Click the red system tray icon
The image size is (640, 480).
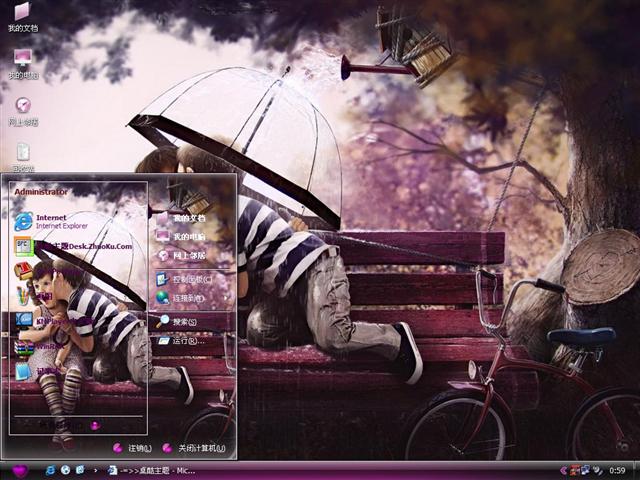[x=575, y=471]
